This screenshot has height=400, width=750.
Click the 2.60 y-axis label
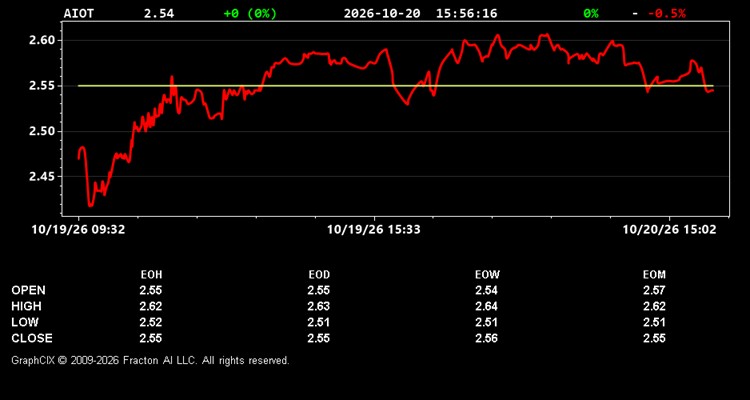tap(43, 40)
